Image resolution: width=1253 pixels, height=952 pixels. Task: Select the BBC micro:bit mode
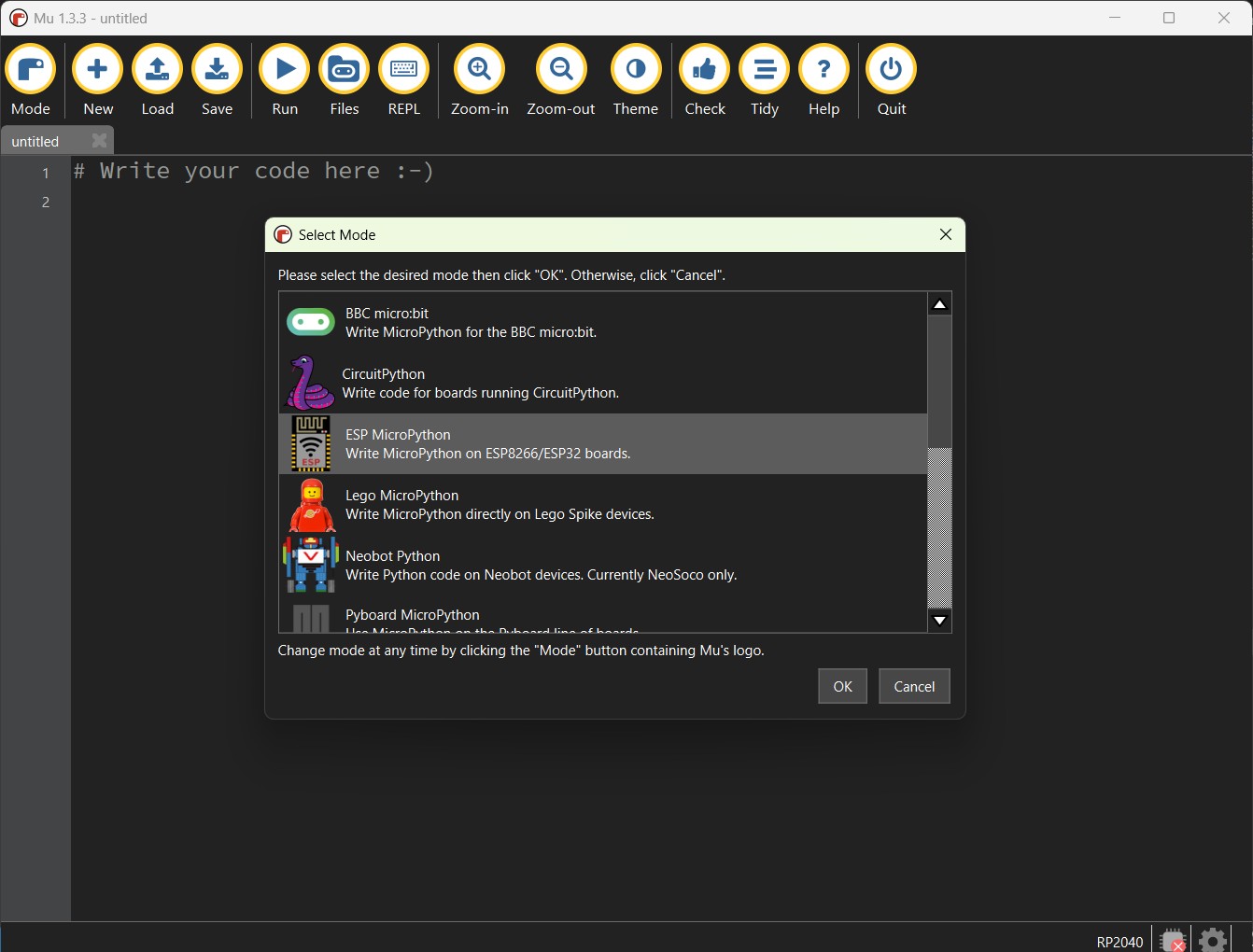click(603, 323)
